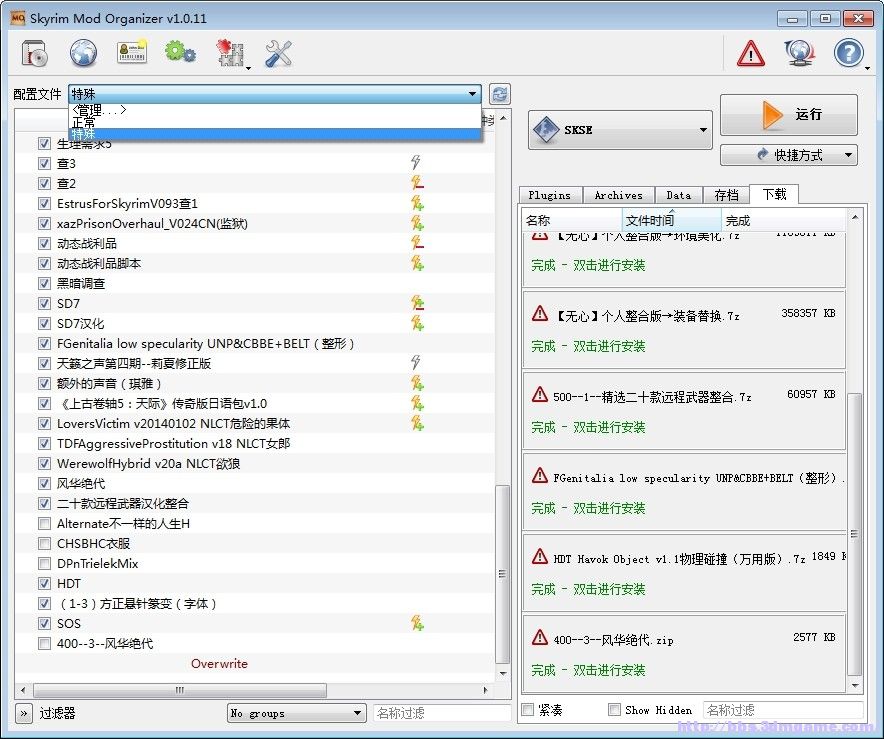Click the mod list horizontal scrollbar thumb
The image size is (884, 739).
click(180, 689)
